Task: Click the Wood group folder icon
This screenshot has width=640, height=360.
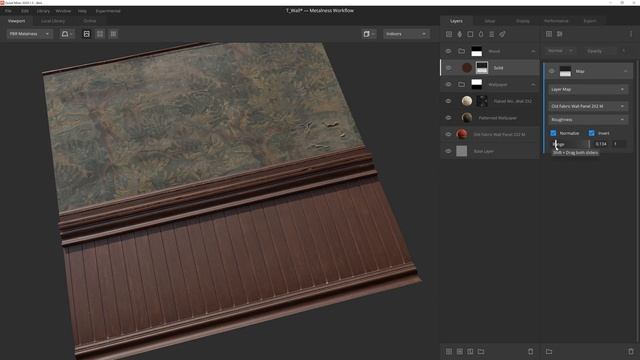Action: [x=462, y=51]
